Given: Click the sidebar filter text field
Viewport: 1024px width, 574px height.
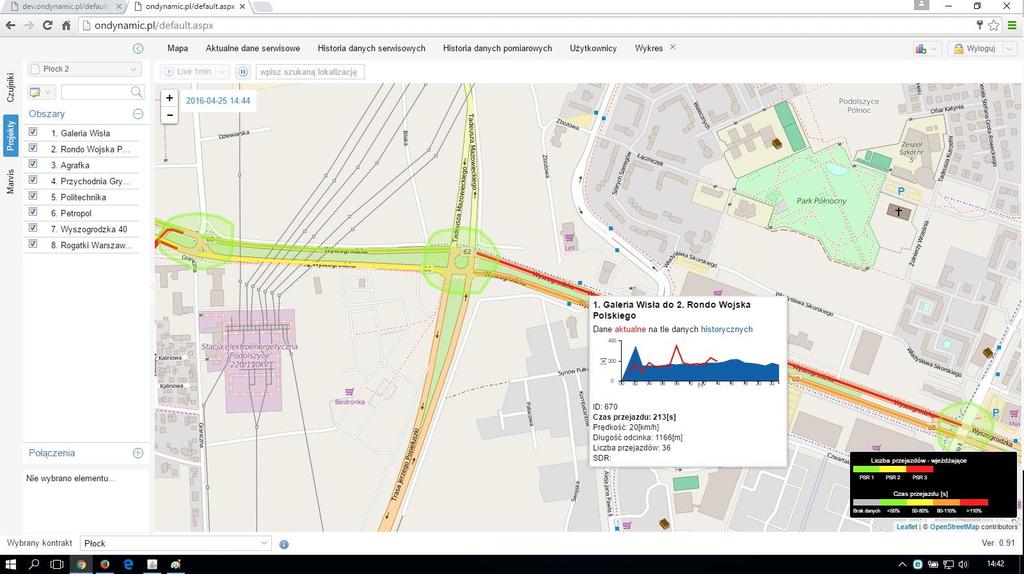Looking at the screenshot, I should [95, 92].
